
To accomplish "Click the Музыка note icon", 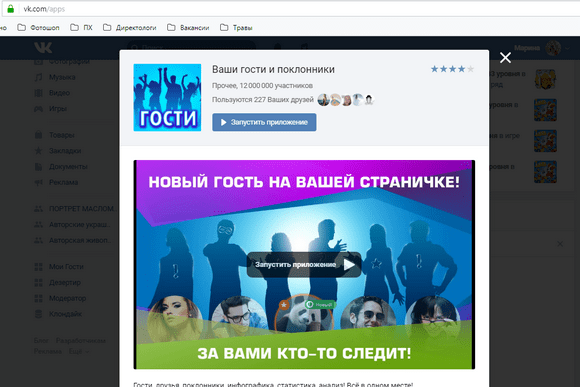I will [x=38, y=77].
